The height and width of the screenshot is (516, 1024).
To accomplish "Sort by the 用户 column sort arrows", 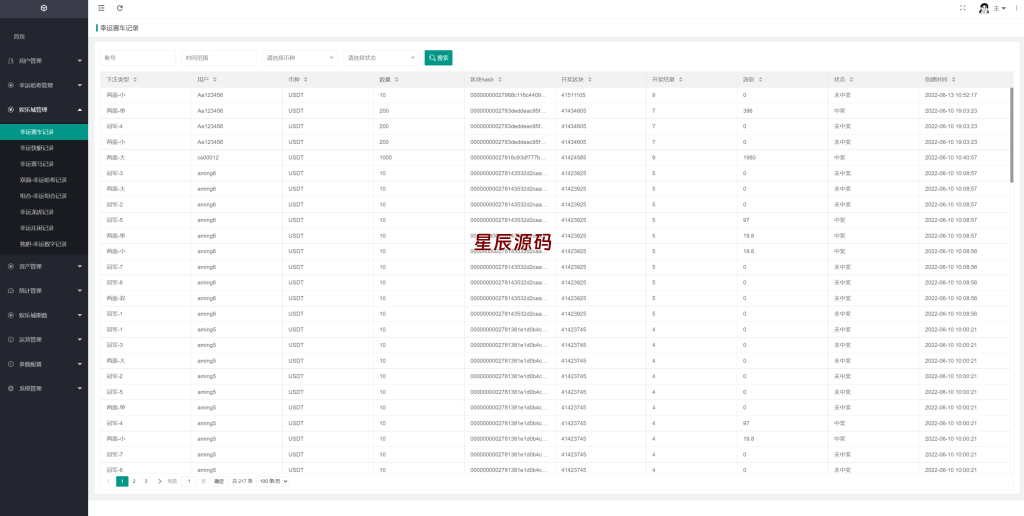I will click(215, 80).
